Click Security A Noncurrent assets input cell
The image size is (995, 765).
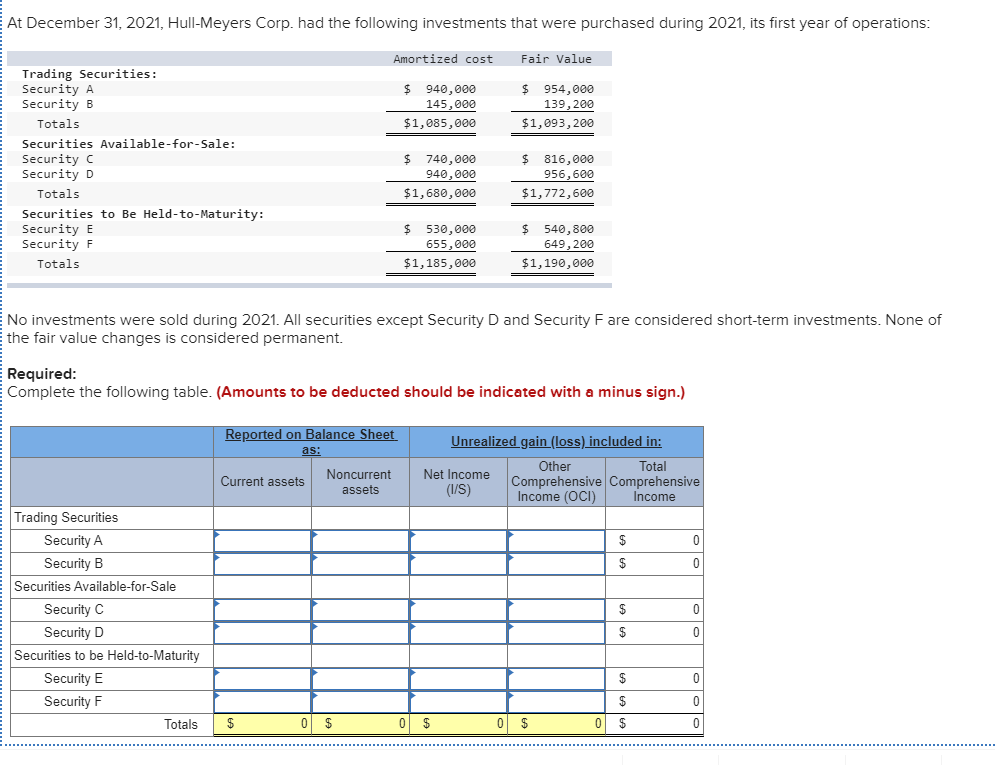click(x=360, y=540)
